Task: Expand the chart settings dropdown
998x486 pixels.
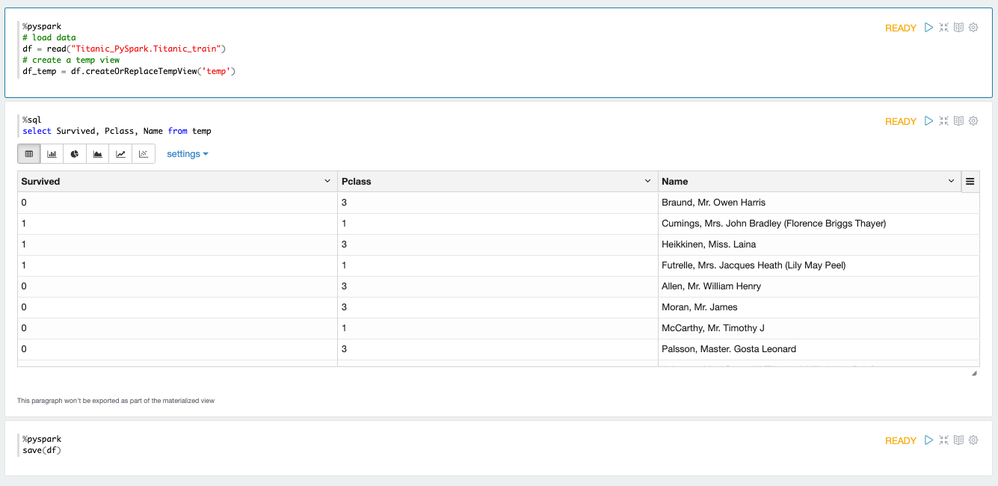Action: tap(187, 154)
